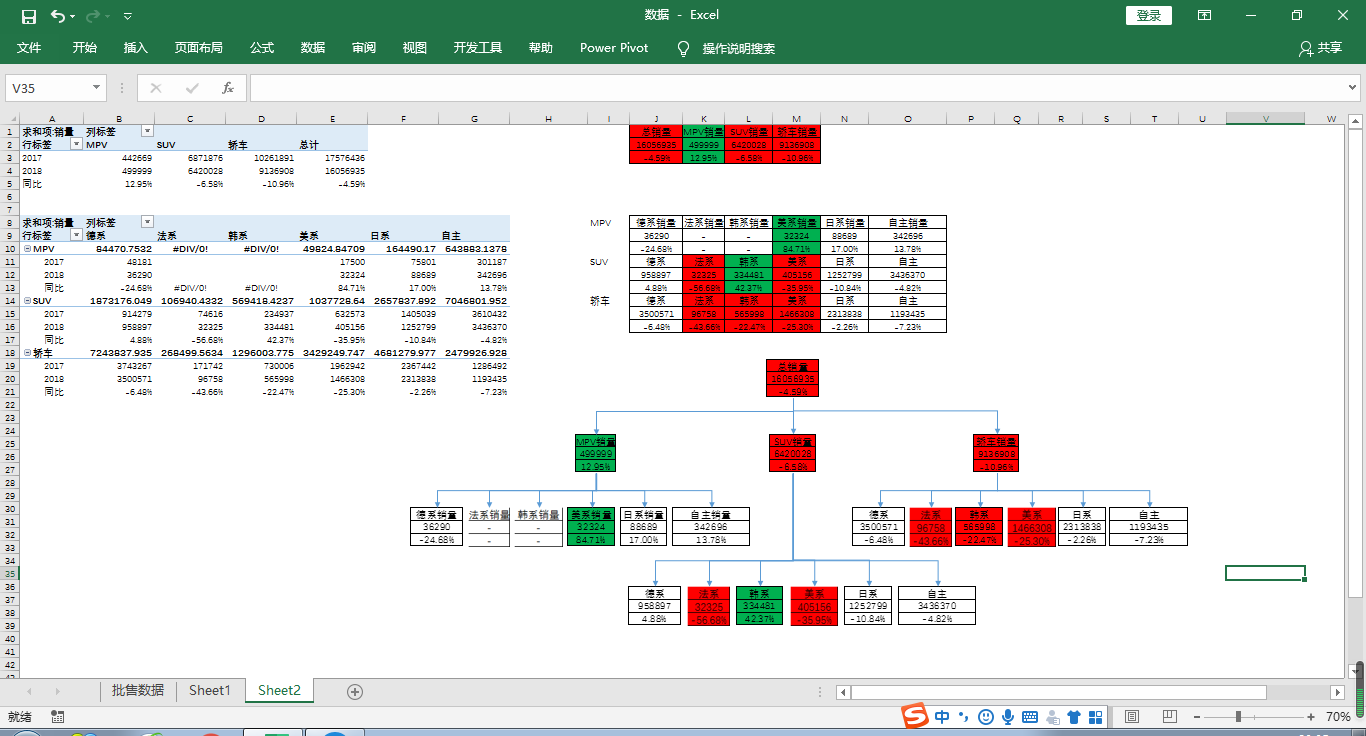Click the macro record icon in status bar

[57, 717]
